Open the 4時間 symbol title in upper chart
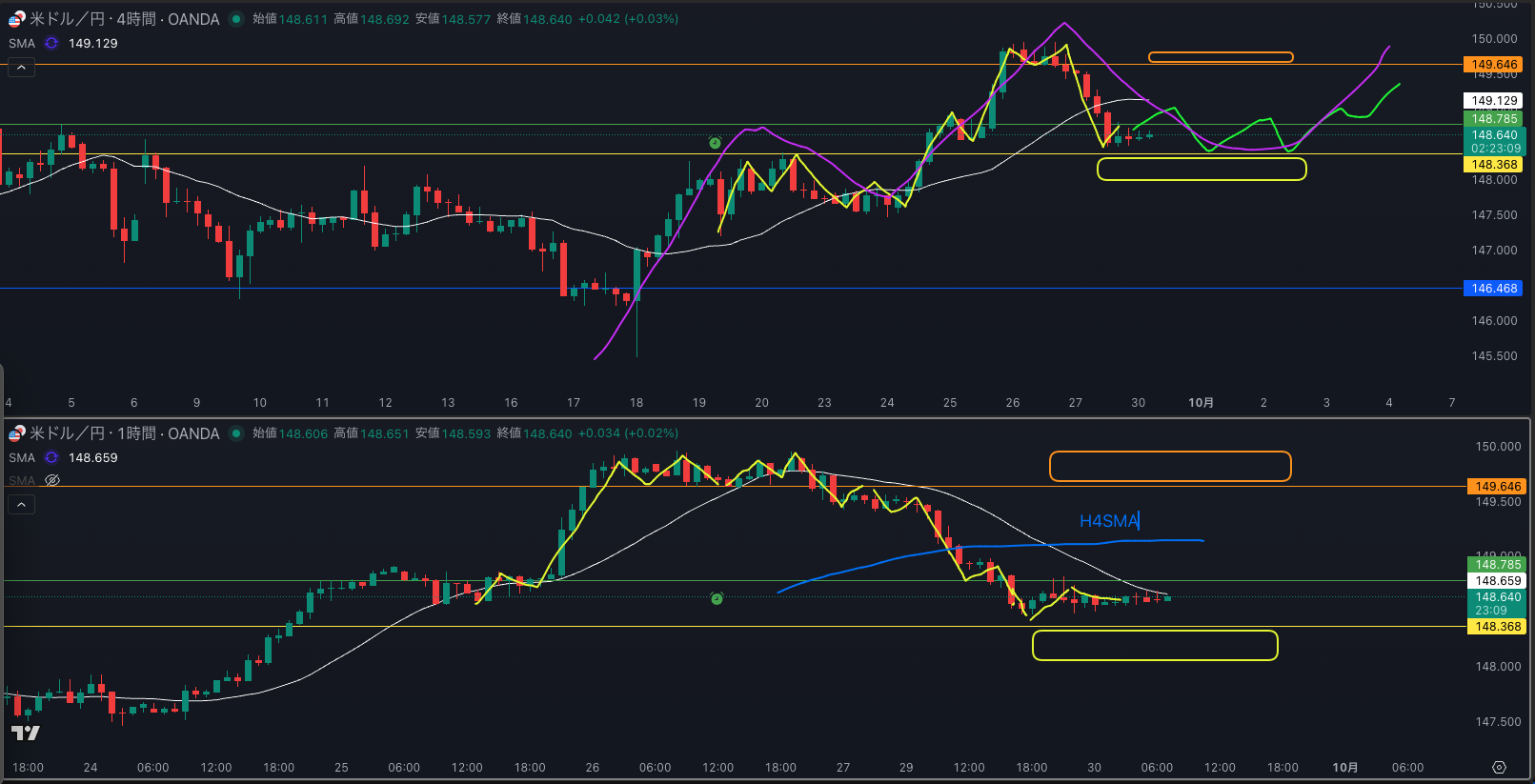This screenshot has width=1535, height=784. coord(125,19)
